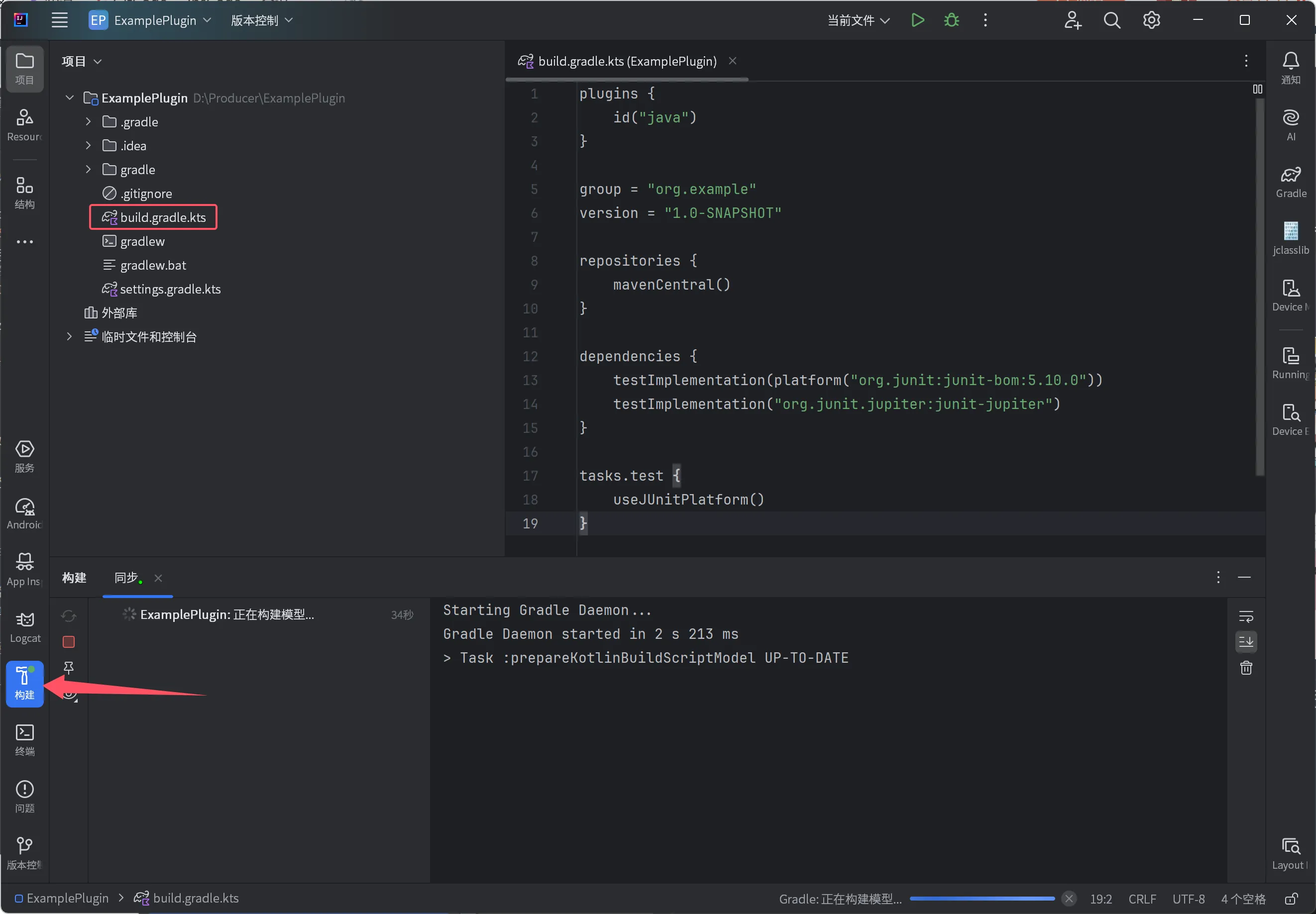Click the editor vertical scrollbar

pos(1260,287)
